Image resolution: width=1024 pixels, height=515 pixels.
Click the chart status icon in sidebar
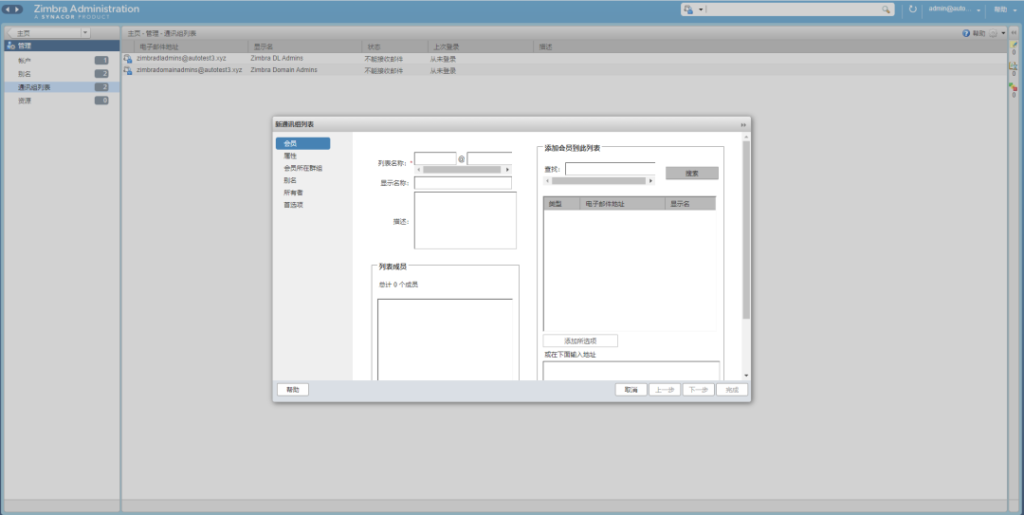pyautogui.click(x=1014, y=66)
